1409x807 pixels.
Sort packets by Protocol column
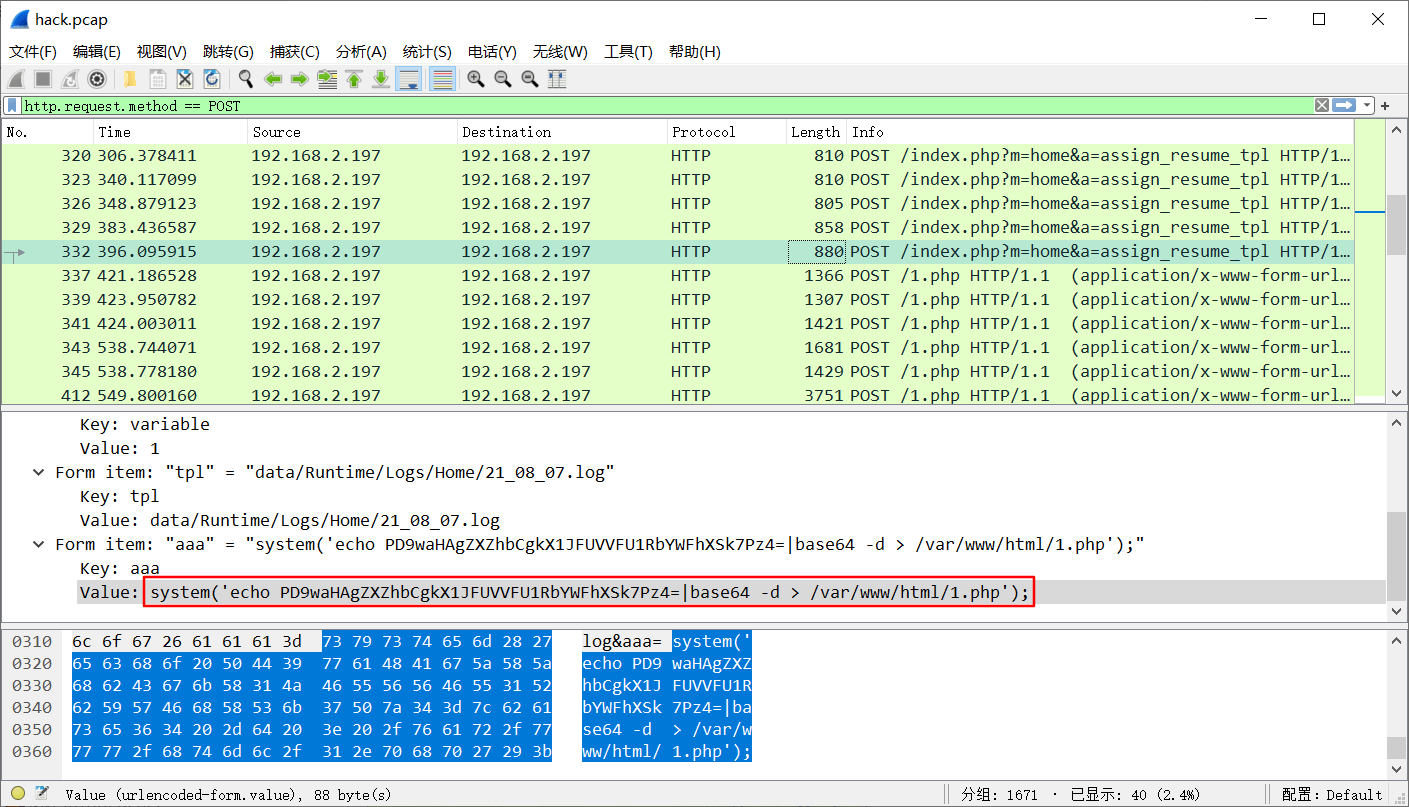click(x=727, y=132)
